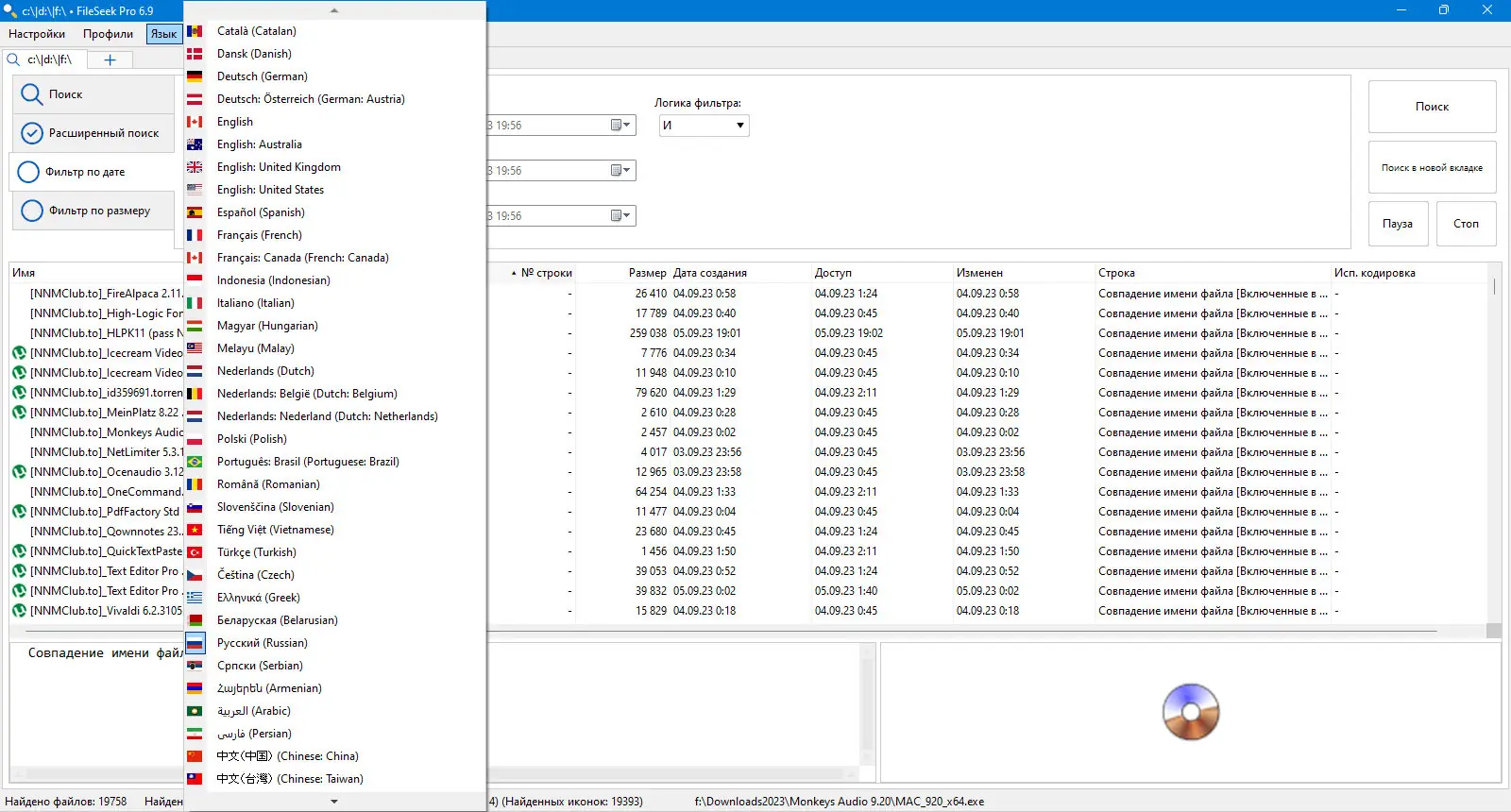Choose Nederlands (Dutch) language
Screen dimensions: 1511x812
(335, 371)
